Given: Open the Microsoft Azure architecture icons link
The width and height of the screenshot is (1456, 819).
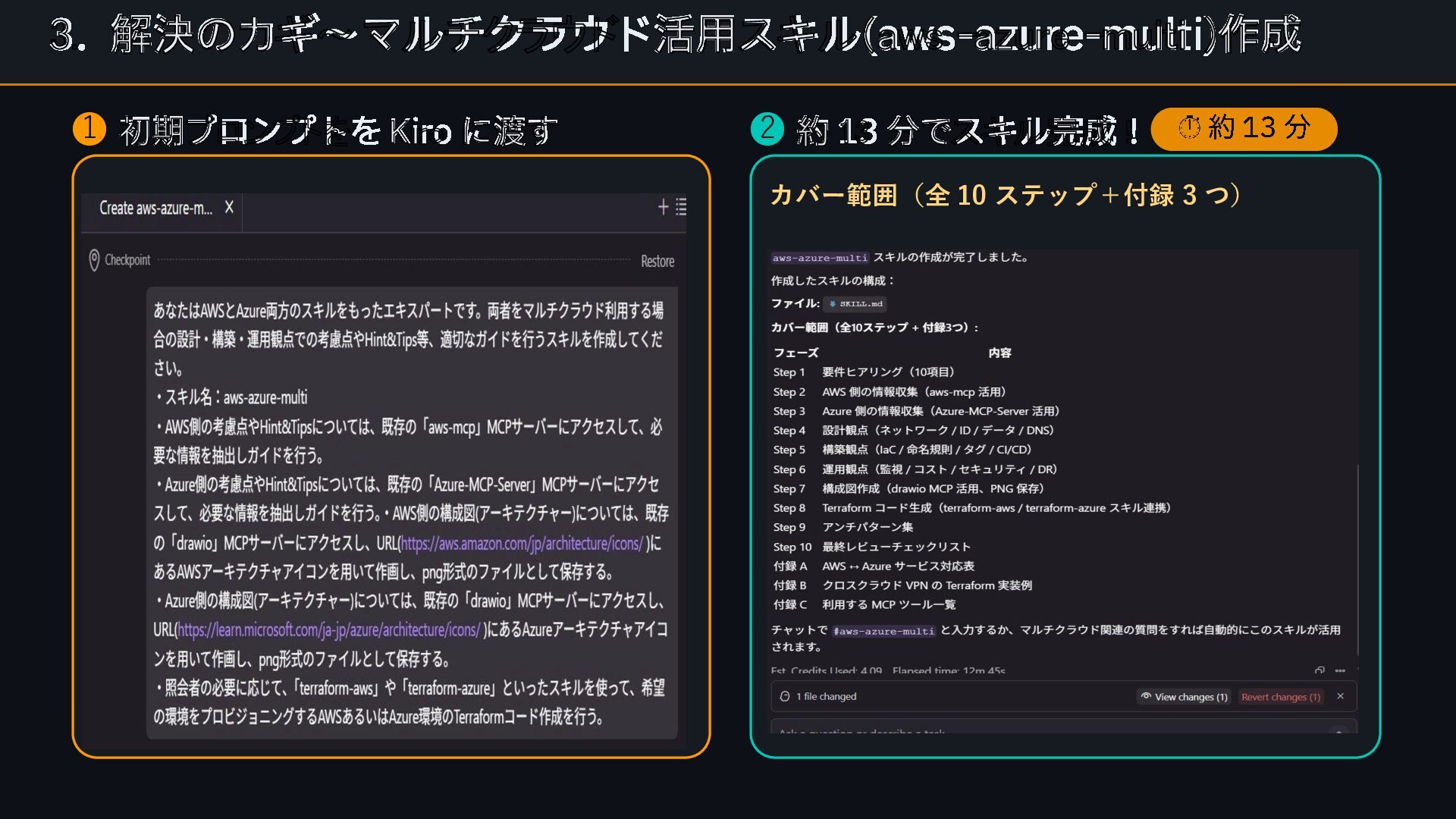Looking at the screenshot, I should [328, 630].
